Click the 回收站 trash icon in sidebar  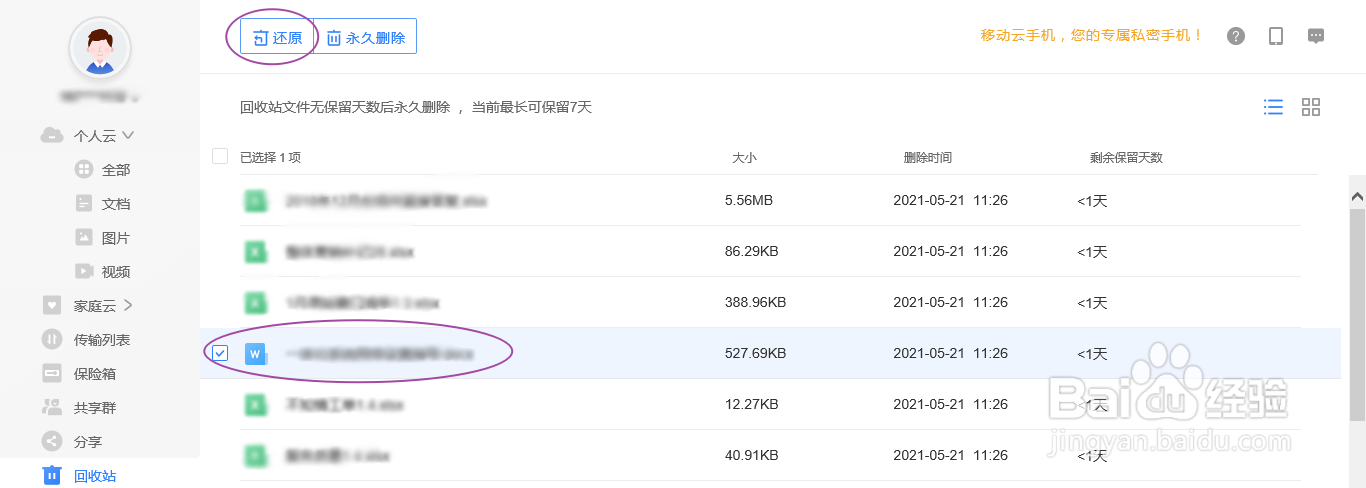pyautogui.click(x=51, y=475)
